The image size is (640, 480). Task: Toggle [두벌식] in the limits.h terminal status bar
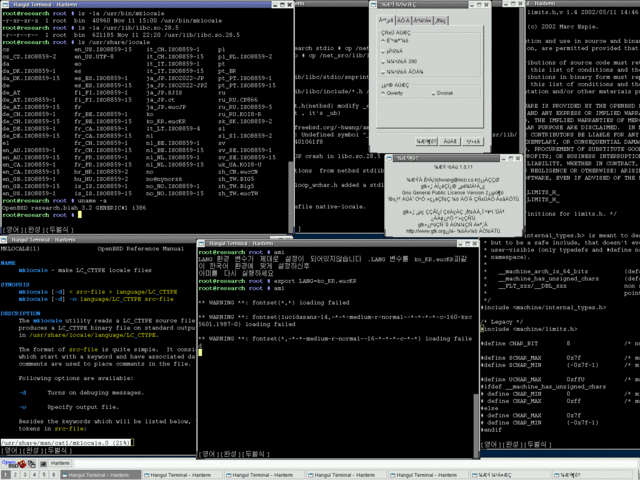pos(538,444)
